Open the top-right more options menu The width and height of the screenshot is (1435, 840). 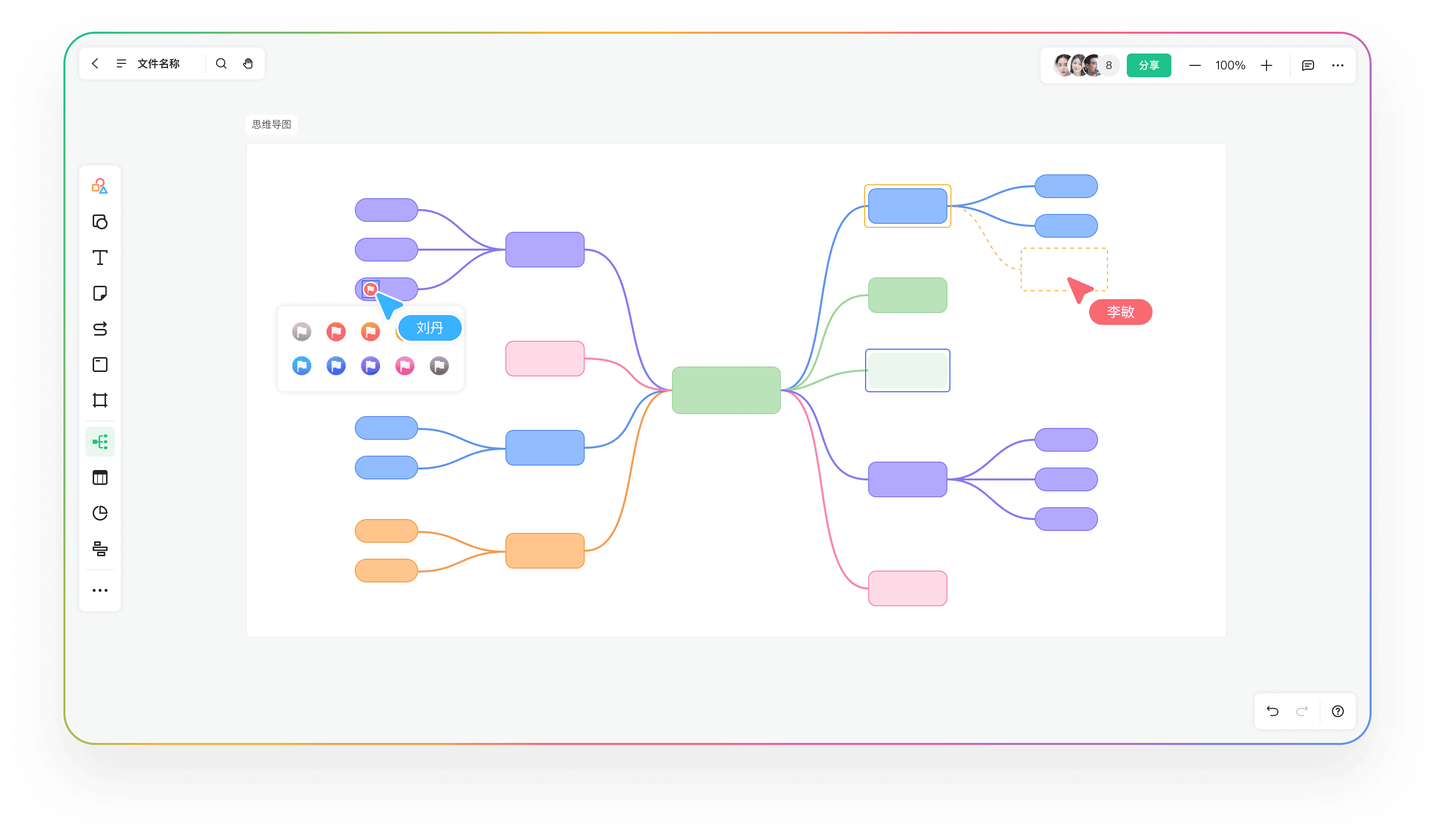click(1337, 65)
